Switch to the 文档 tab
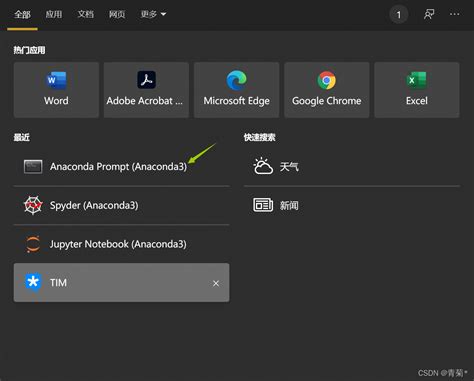 click(x=86, y=14)
